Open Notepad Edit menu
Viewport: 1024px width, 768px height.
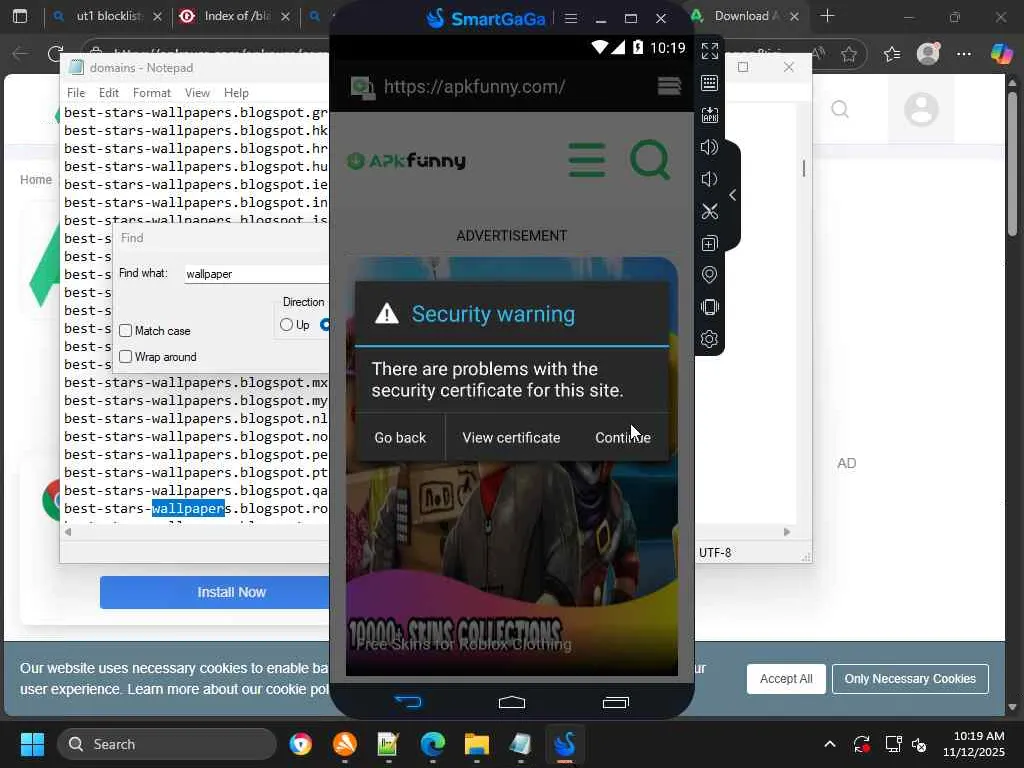pos(108,93)
